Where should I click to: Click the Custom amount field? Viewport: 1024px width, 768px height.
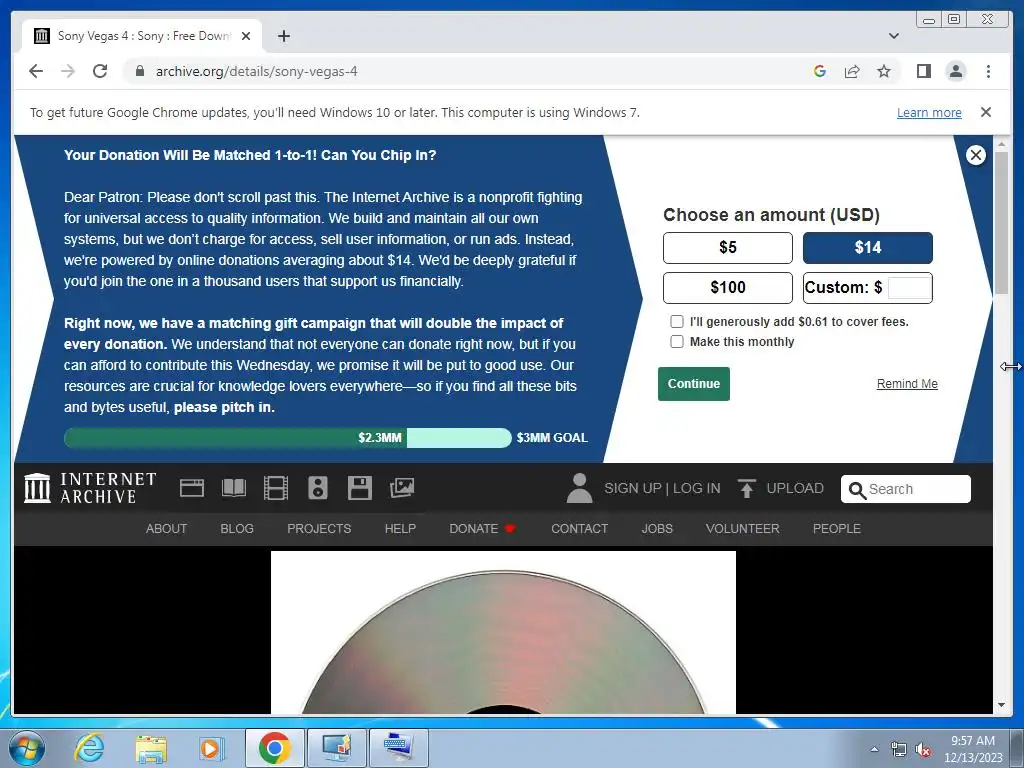pos(909,288)
